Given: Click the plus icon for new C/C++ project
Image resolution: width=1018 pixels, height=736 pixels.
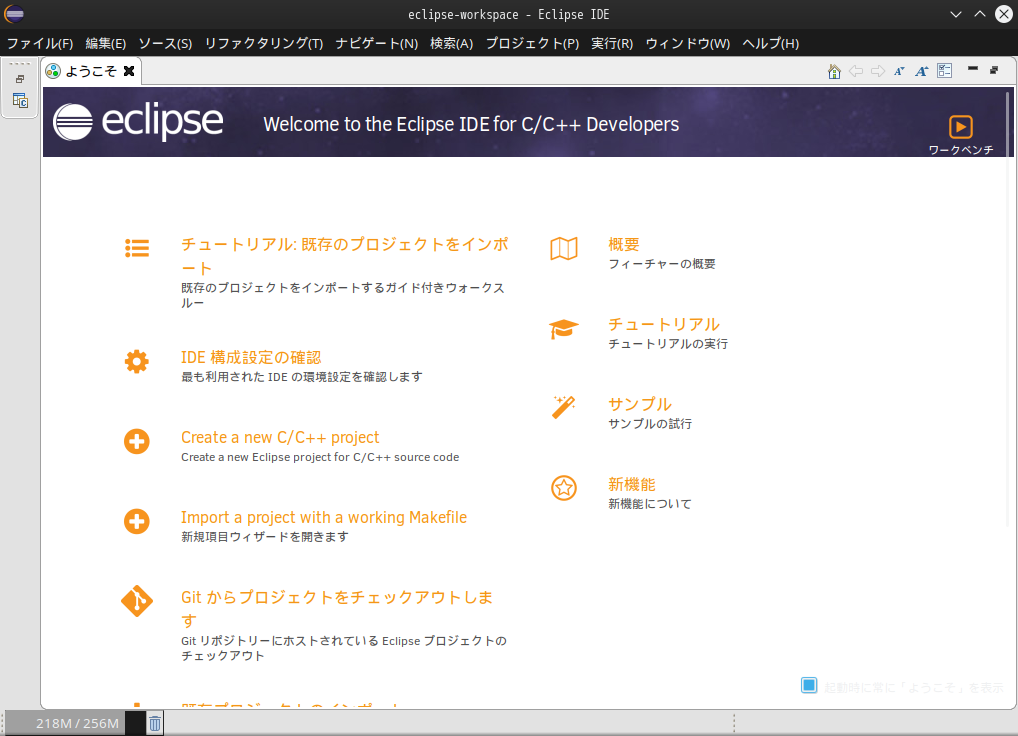Looking at the screenshot, I should pyautogui.click(x=136, y=441).
